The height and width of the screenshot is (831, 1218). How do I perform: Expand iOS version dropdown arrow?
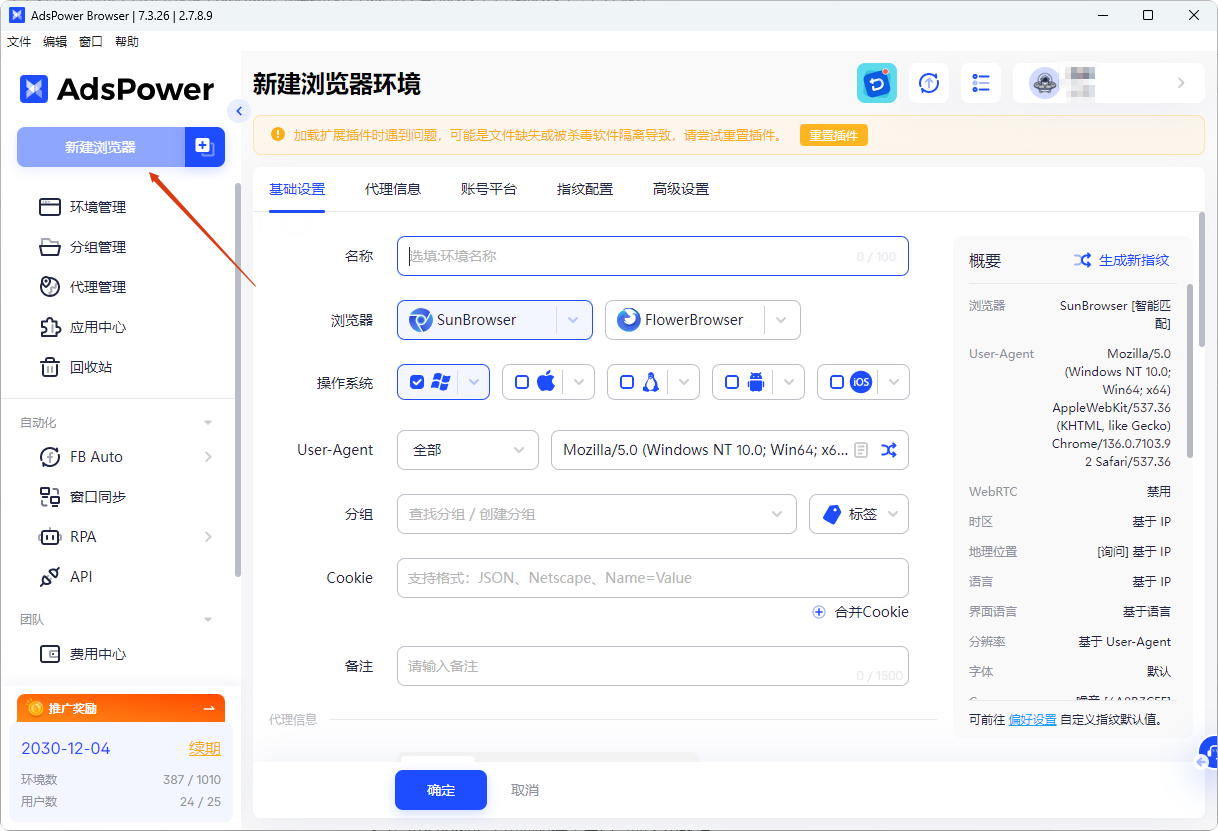coord(894,382)
